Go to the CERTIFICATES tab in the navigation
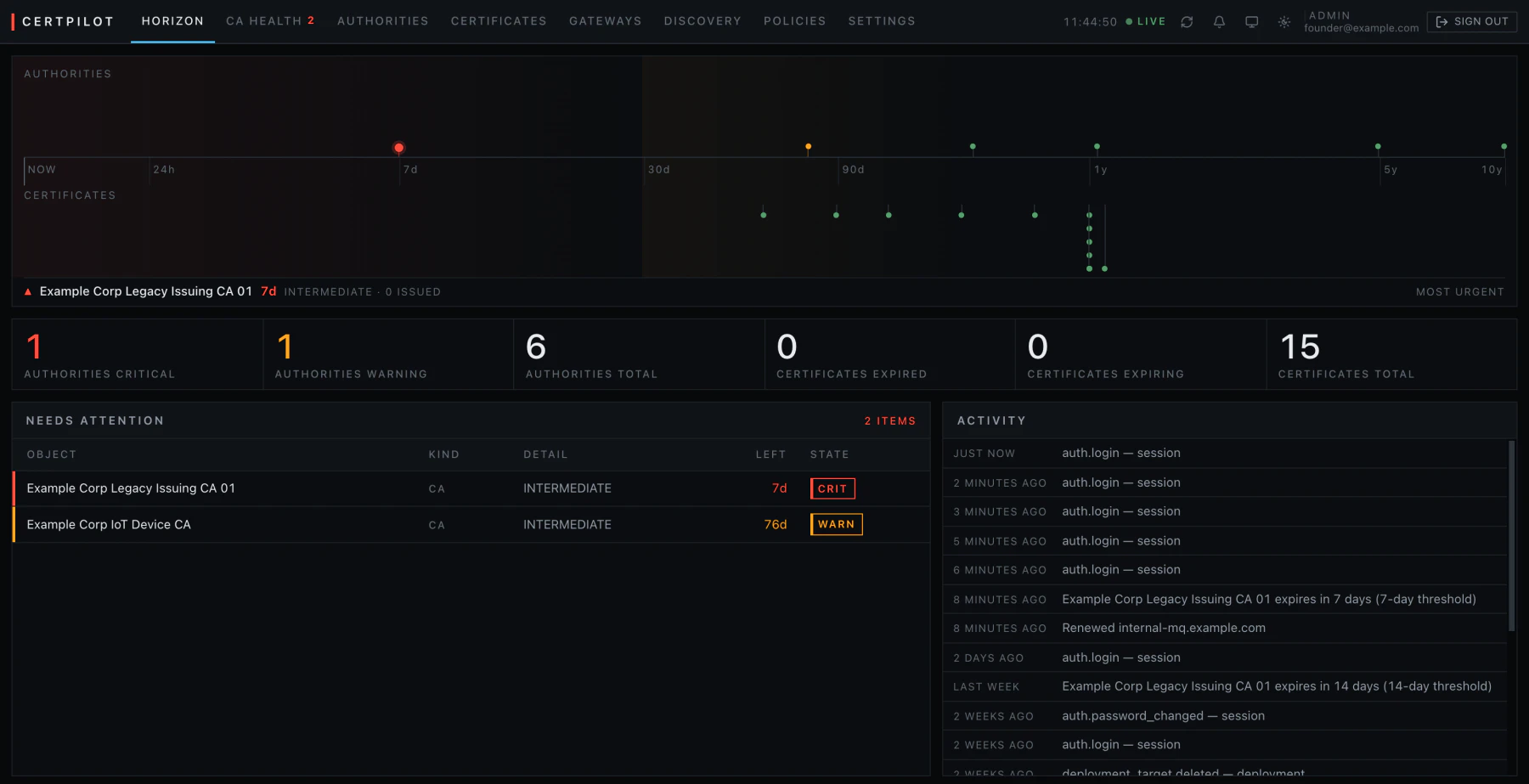The height and width of the screenshot is (784, 1529). [499, 21]
